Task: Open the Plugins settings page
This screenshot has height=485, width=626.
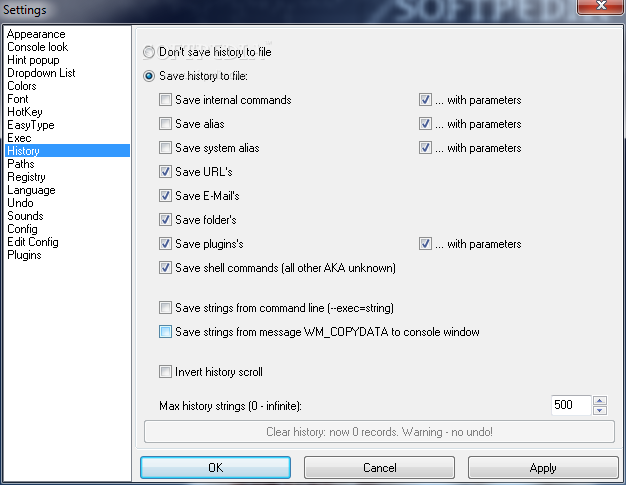Action: 67,255
